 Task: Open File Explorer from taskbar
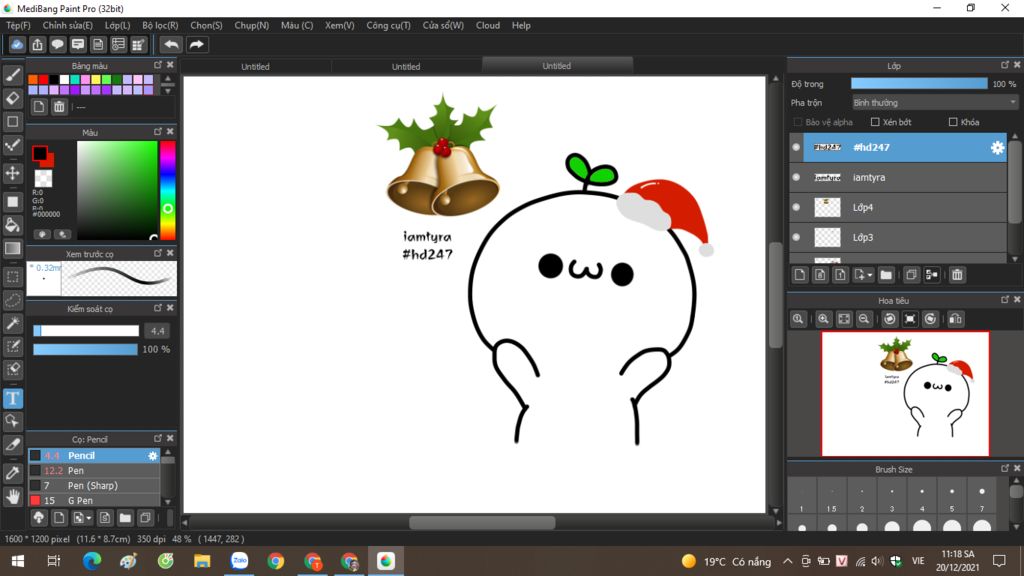[202, 561]
